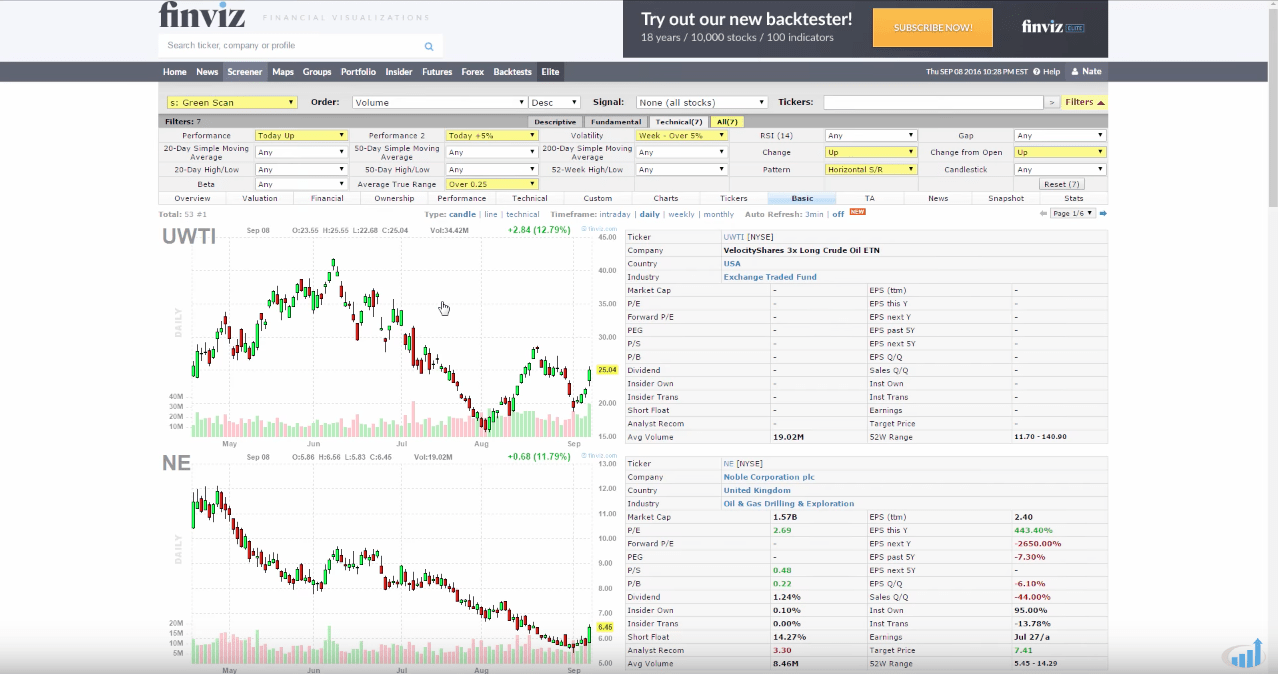The height and width of the screenshot is (674, 1278).
Task: Open the Average True Range dropdown
Action: coord(492,184)
